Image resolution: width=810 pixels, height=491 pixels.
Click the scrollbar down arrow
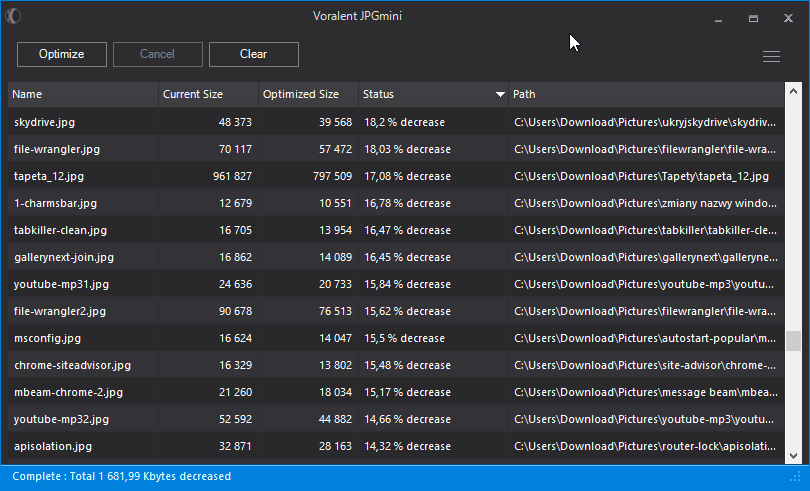coord(793,455)
